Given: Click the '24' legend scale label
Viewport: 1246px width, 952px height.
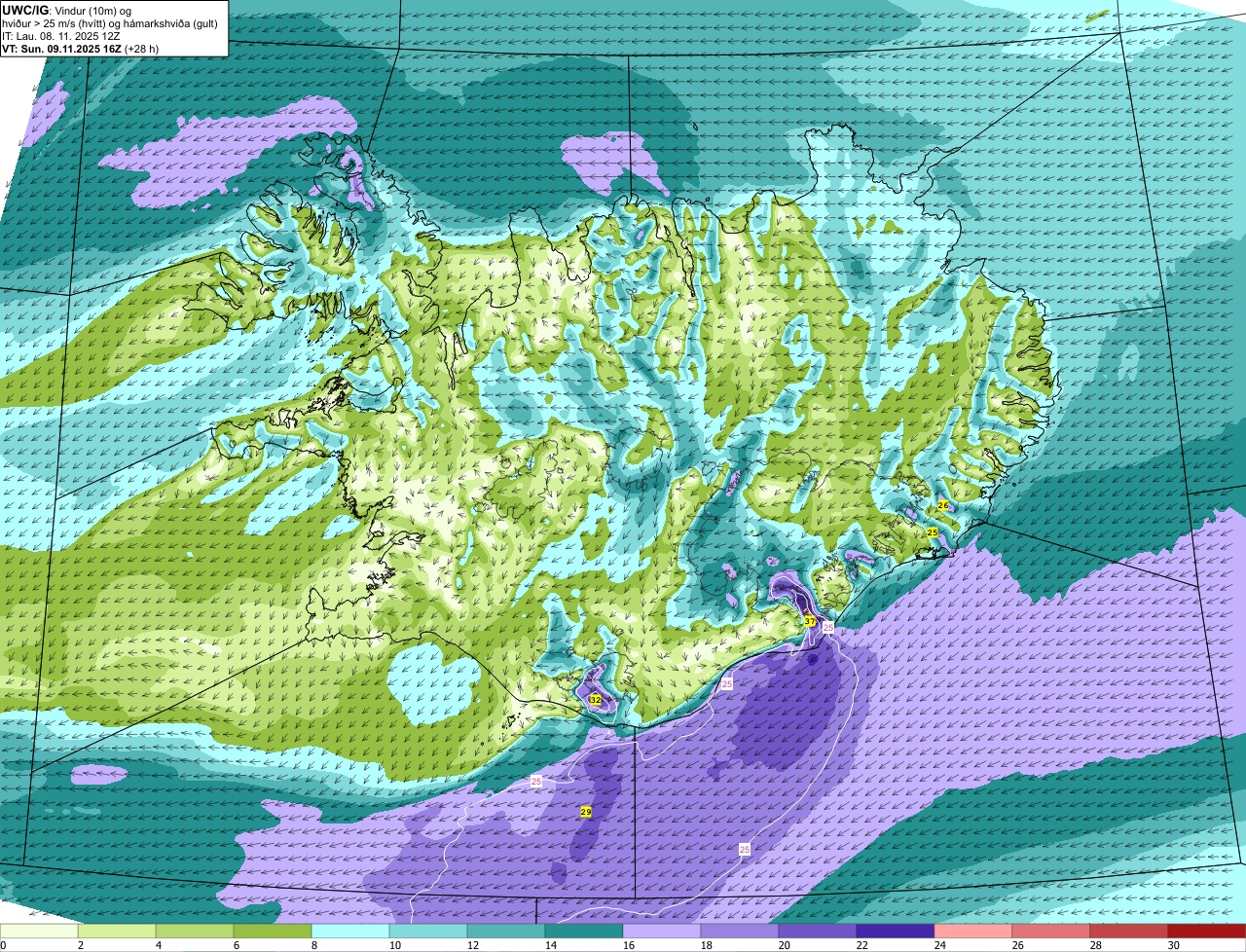Looking at the screenshot, I should point(940,945).
